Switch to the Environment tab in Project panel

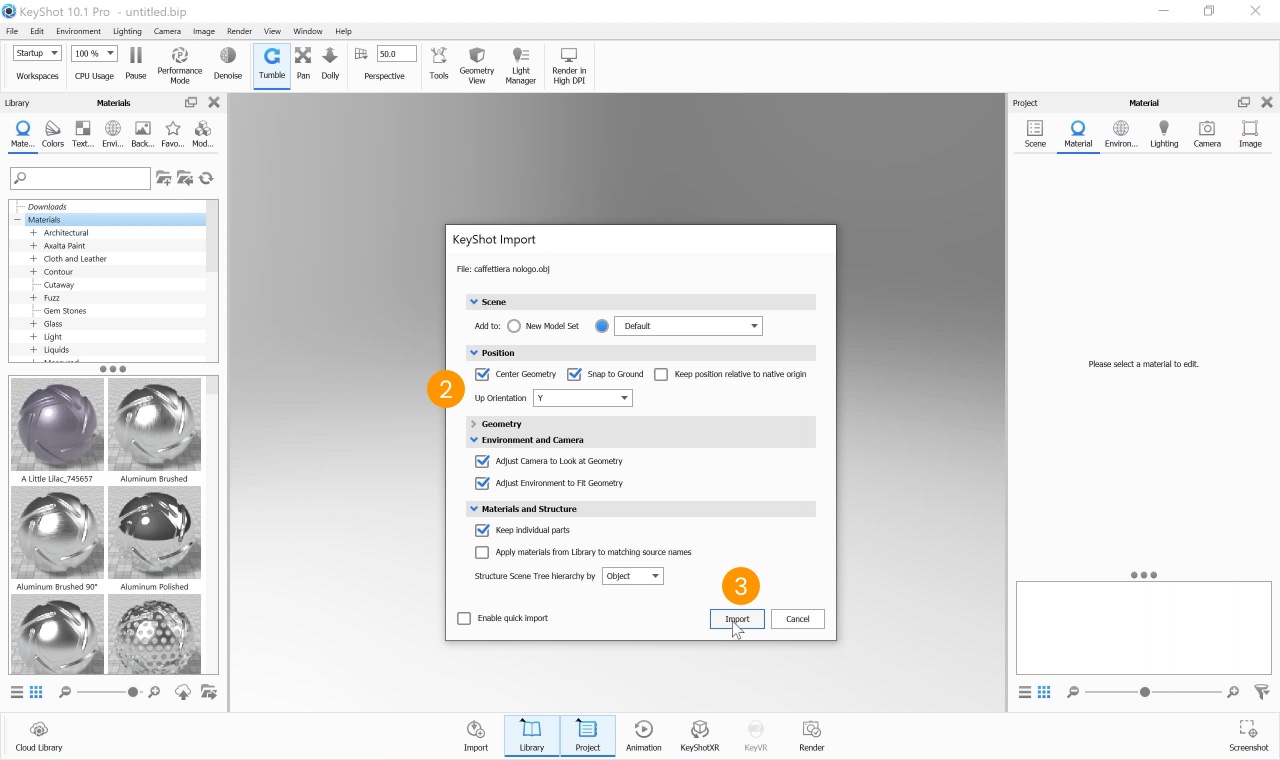point(1120,134)
